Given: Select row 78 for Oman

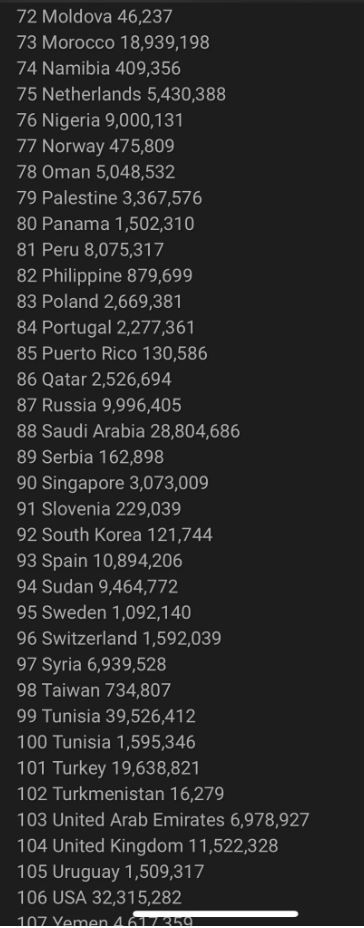Looking at the screenshot, I should [96, 172].
